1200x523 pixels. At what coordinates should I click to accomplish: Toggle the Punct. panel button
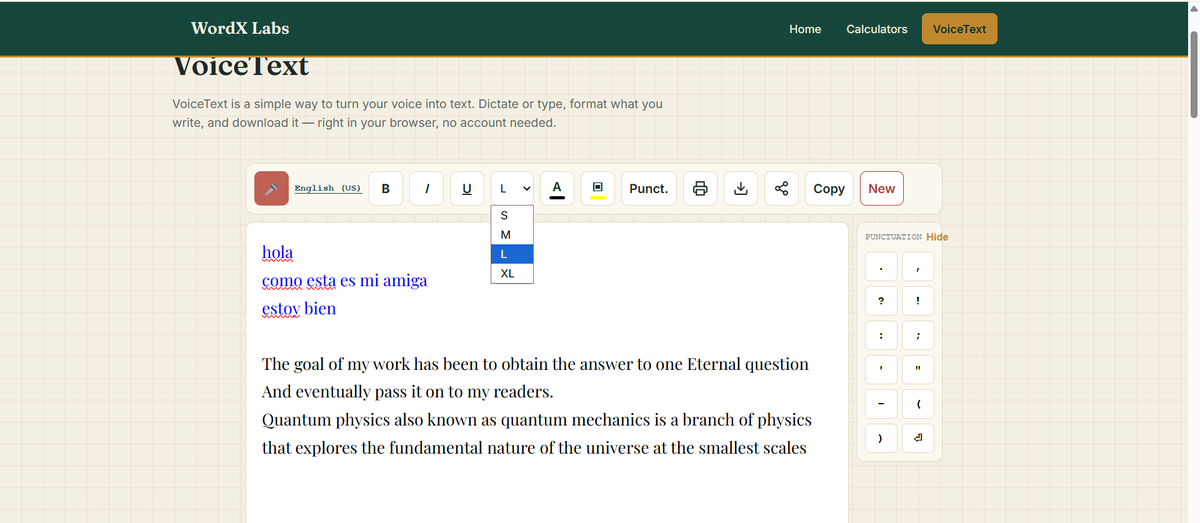pos(649,188)
